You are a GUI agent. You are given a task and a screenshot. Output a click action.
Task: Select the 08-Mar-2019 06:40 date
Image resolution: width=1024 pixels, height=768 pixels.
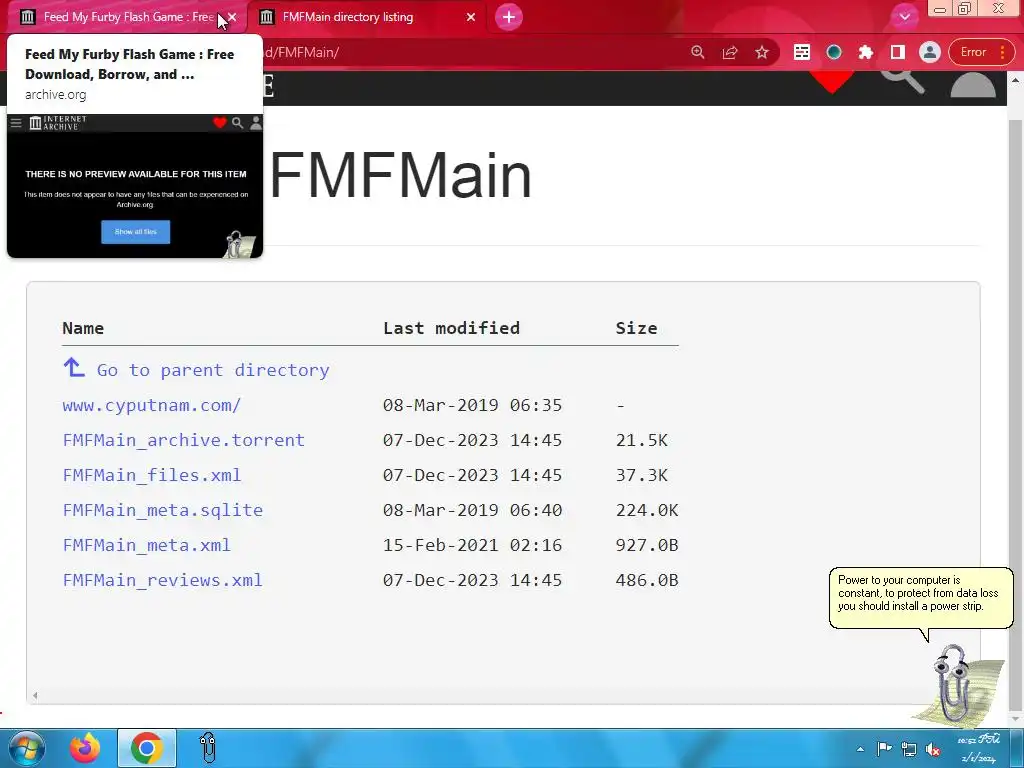(x=472, y=510)
